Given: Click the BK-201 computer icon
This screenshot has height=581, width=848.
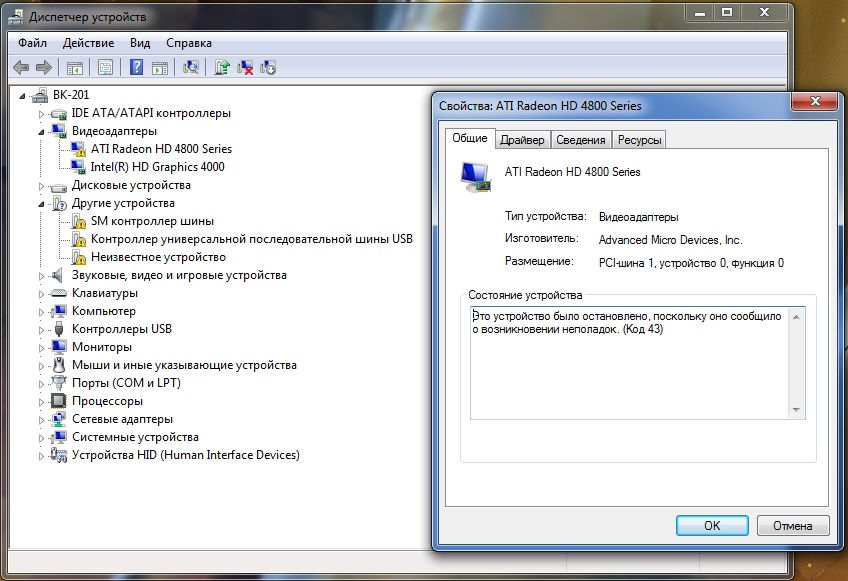Looking at the screenshot, I should 39,95.
